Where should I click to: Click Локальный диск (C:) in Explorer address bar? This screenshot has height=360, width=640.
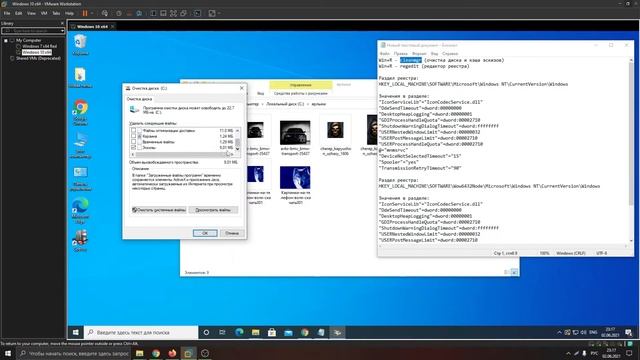(x=285, y=104)
